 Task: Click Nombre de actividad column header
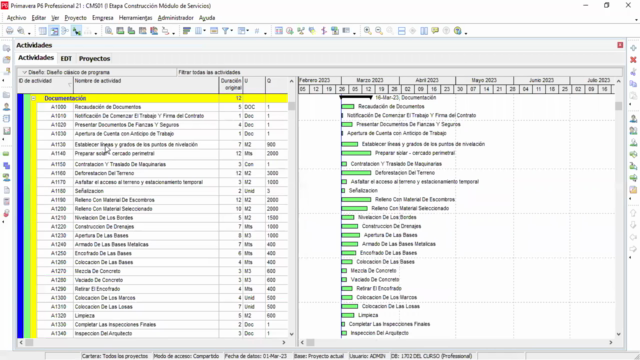pos(146,84)
